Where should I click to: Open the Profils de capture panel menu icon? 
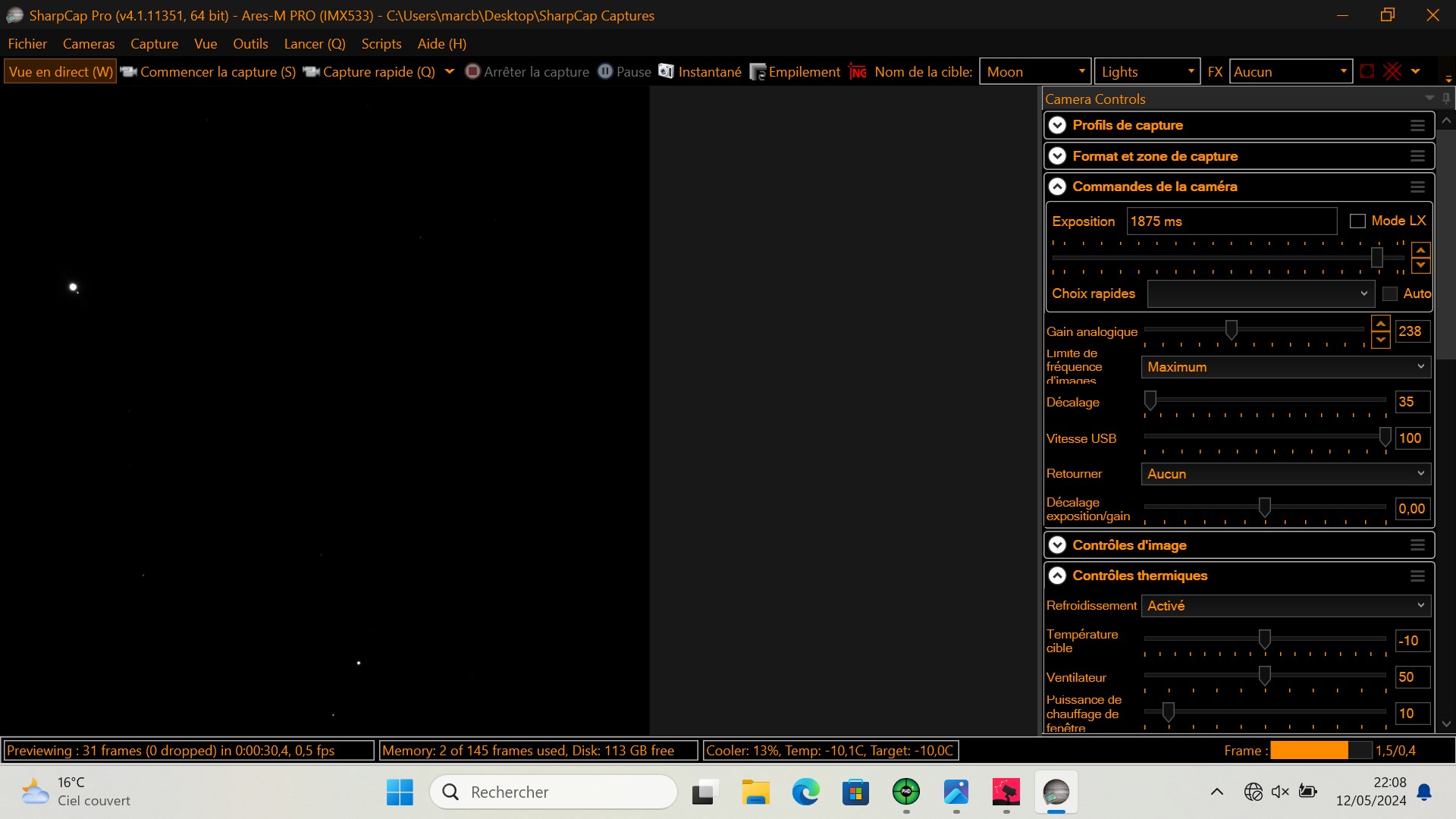point(1417,126)
